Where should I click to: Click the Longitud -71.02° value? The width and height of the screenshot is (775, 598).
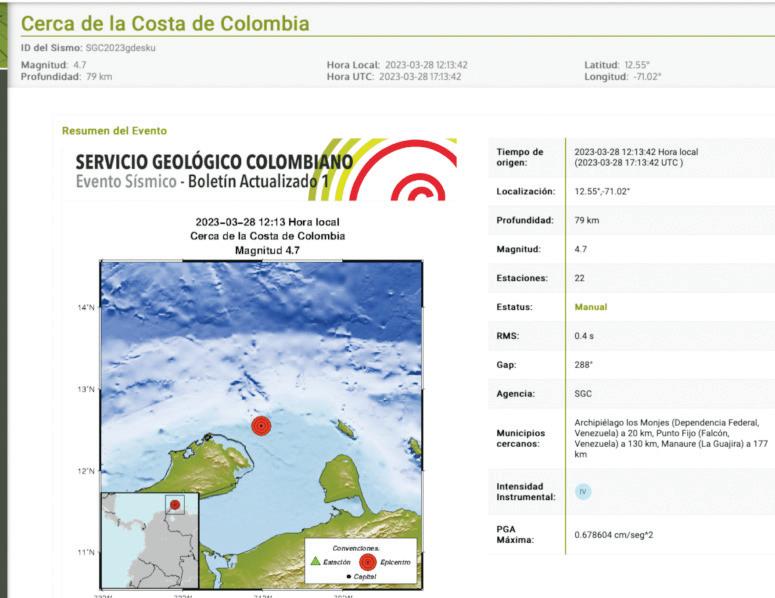[x=647, y=77]
